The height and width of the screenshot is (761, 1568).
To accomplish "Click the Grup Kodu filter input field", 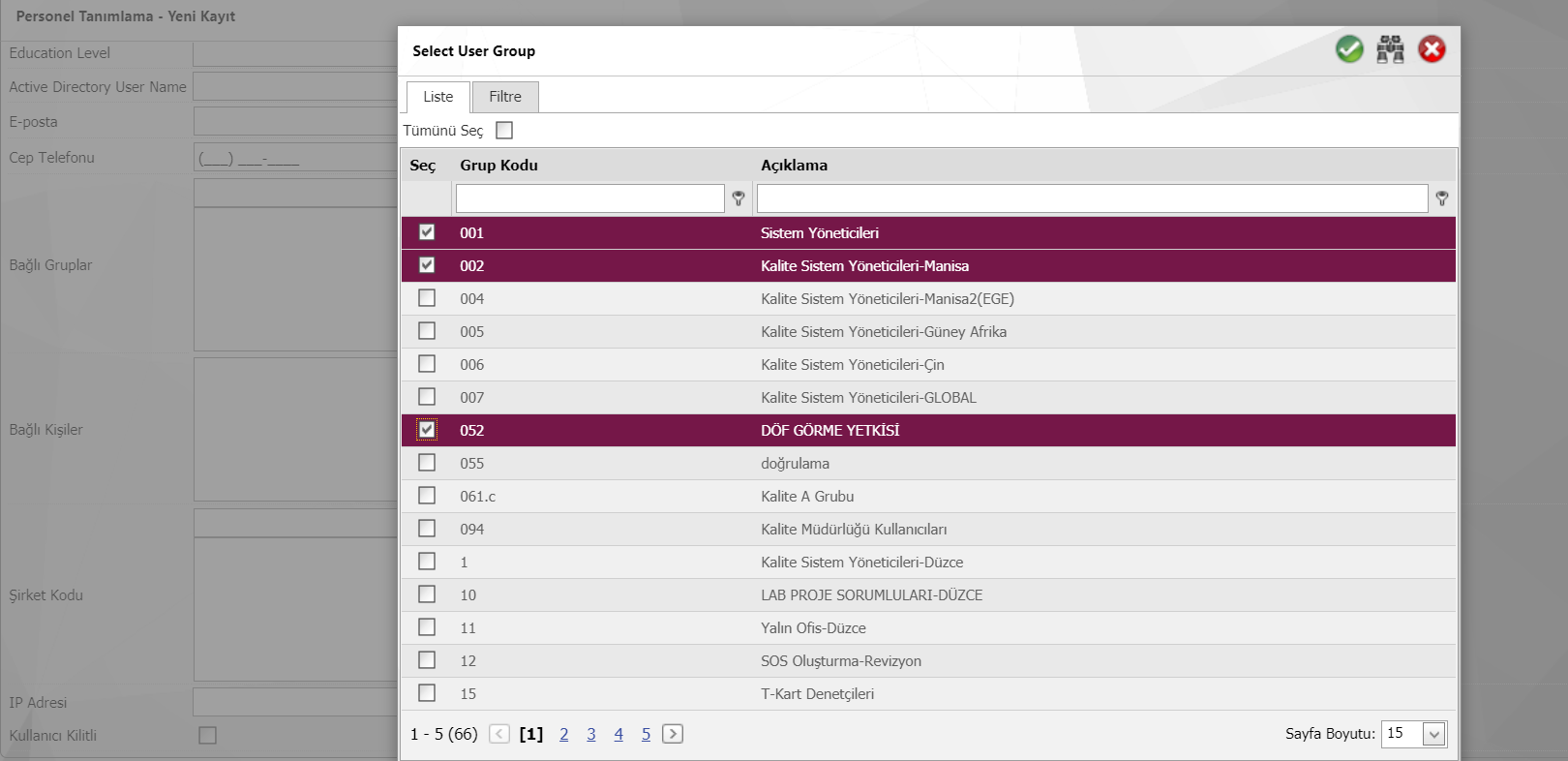I will (589, 198).
